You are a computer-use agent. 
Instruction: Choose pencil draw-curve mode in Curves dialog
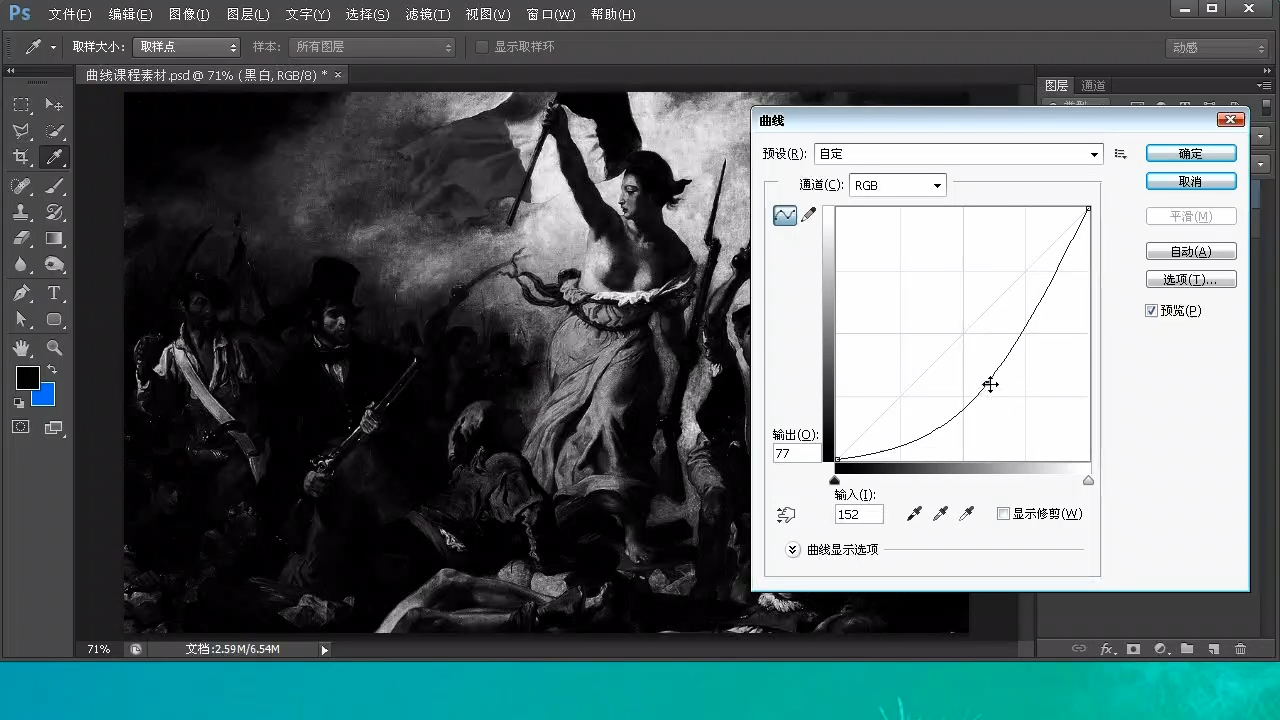tap(808, 215)
